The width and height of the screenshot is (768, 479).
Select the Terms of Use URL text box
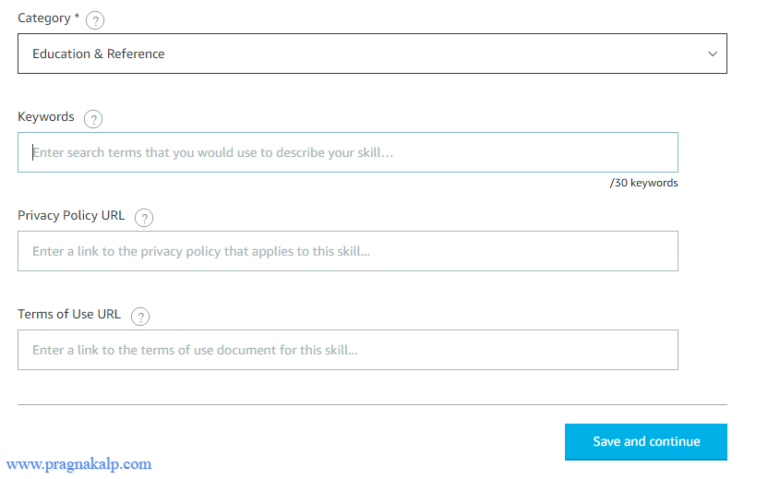coord(347,350)
